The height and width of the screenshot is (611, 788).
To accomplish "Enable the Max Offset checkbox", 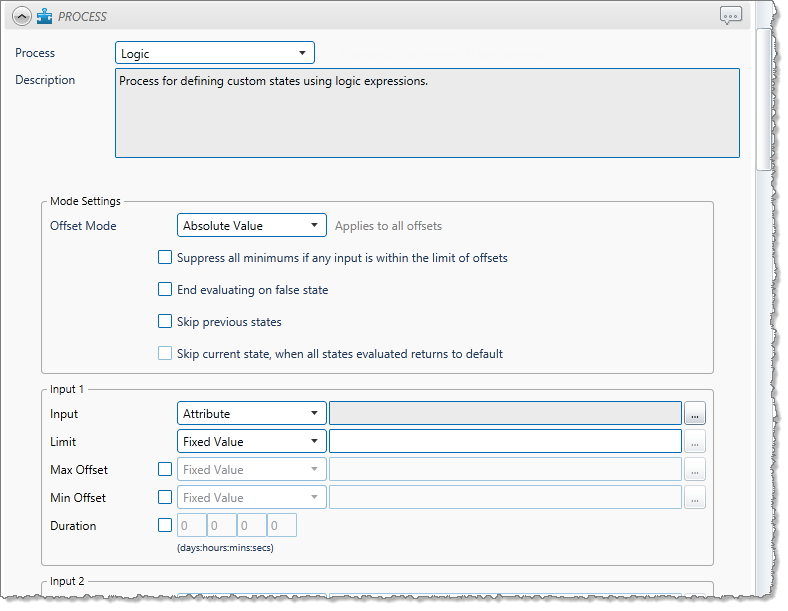I will tap(165, 469).
